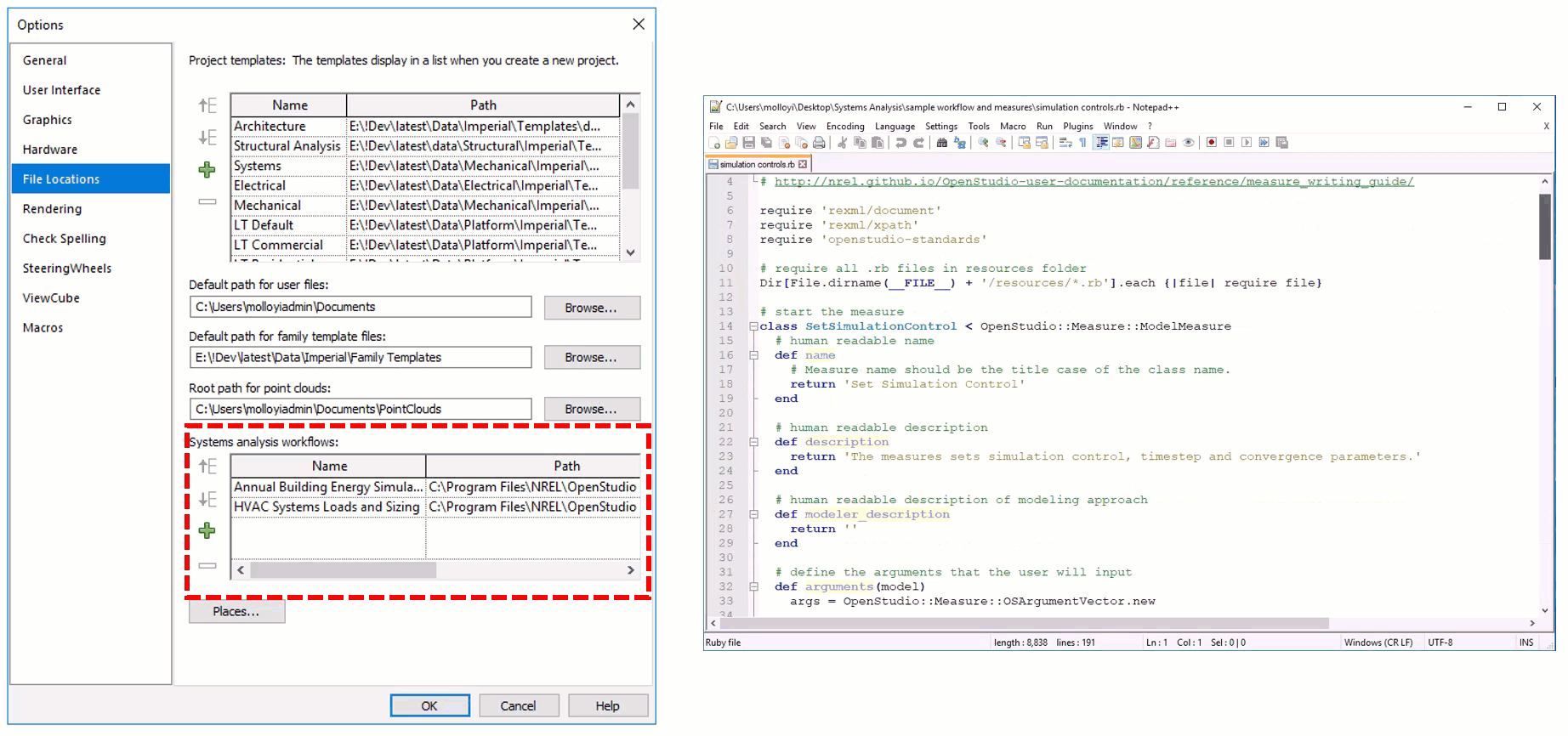1568x736 pixels.
Task: Open the Plugins menu in Notepad++
Action: coord(1077,127)
